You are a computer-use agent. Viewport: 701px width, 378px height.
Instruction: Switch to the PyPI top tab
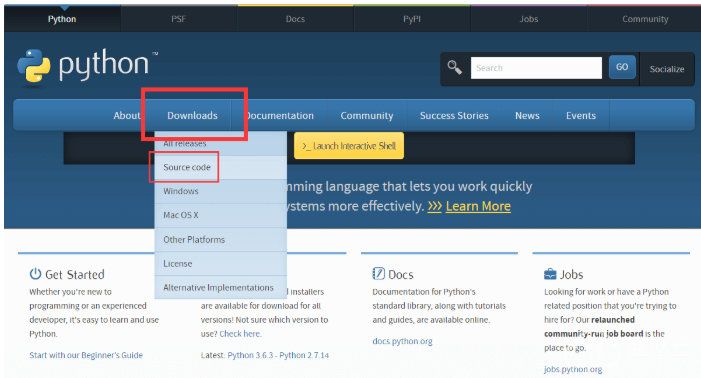412,19
